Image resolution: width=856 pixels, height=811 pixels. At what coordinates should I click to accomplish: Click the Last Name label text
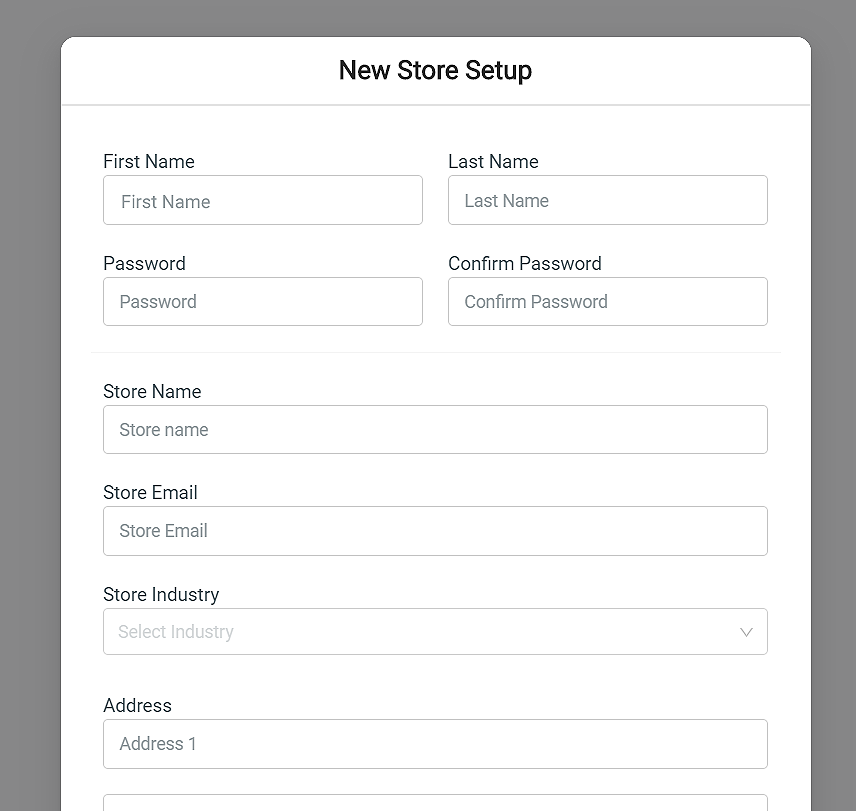493,162
